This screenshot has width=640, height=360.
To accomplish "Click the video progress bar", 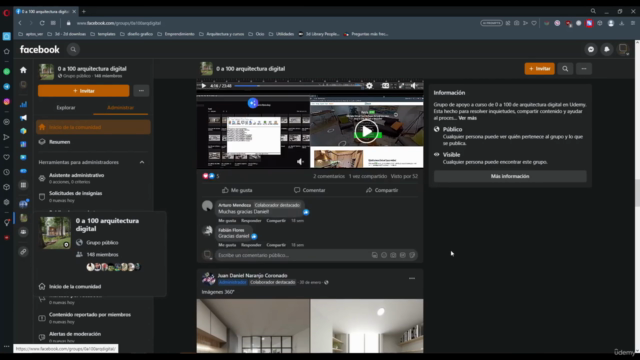I will (x=298, y=86).
